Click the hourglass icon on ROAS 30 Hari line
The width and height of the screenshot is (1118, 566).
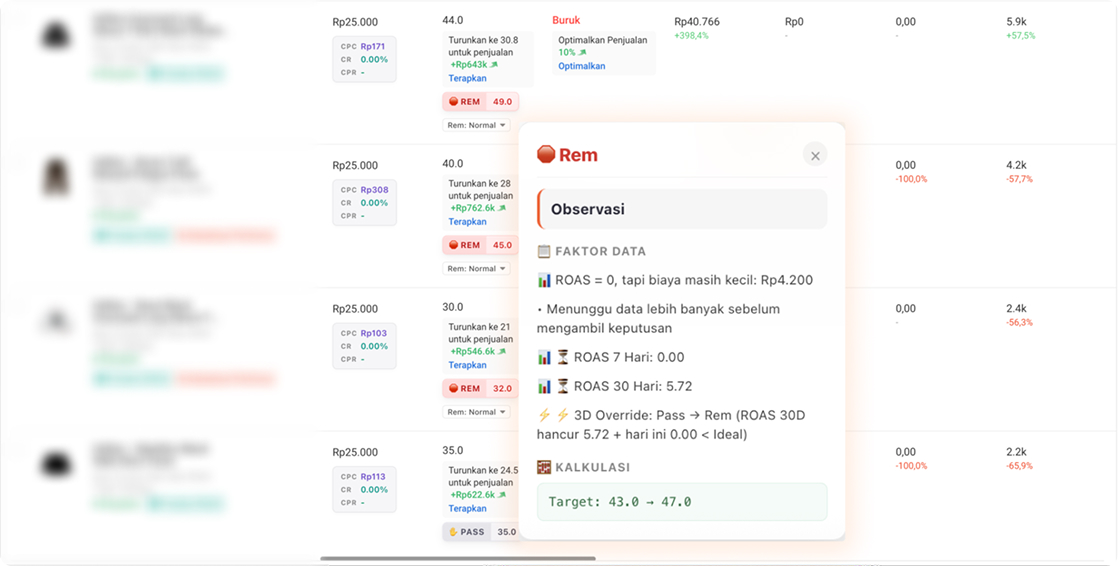coord(563,386)
